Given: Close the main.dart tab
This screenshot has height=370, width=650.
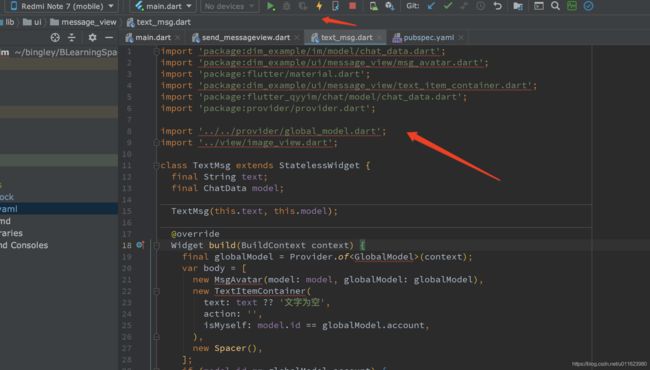Looking at the screenshot, I should (178, 38).
